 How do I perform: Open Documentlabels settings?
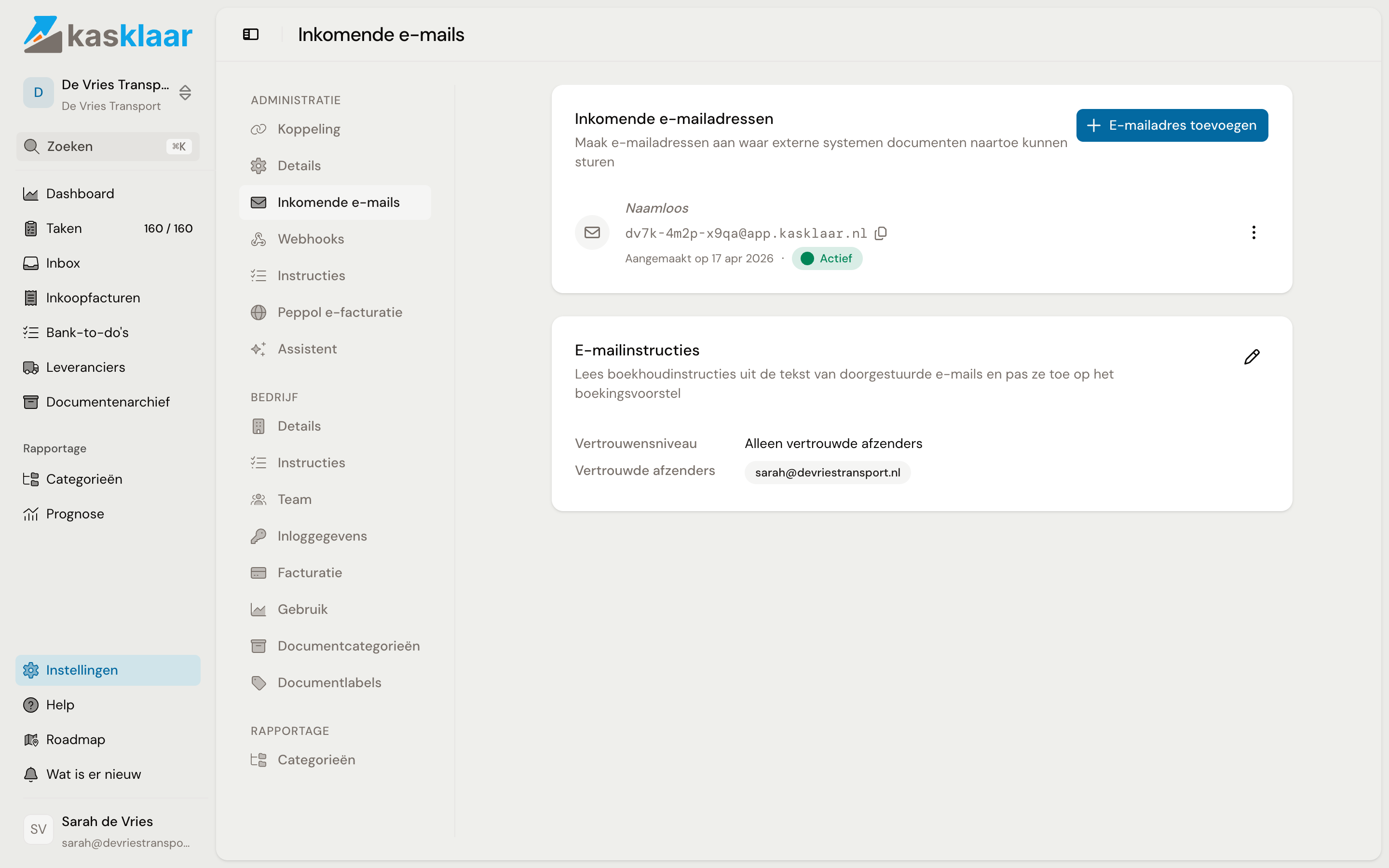pyautogui.click(x=335, y=682)
